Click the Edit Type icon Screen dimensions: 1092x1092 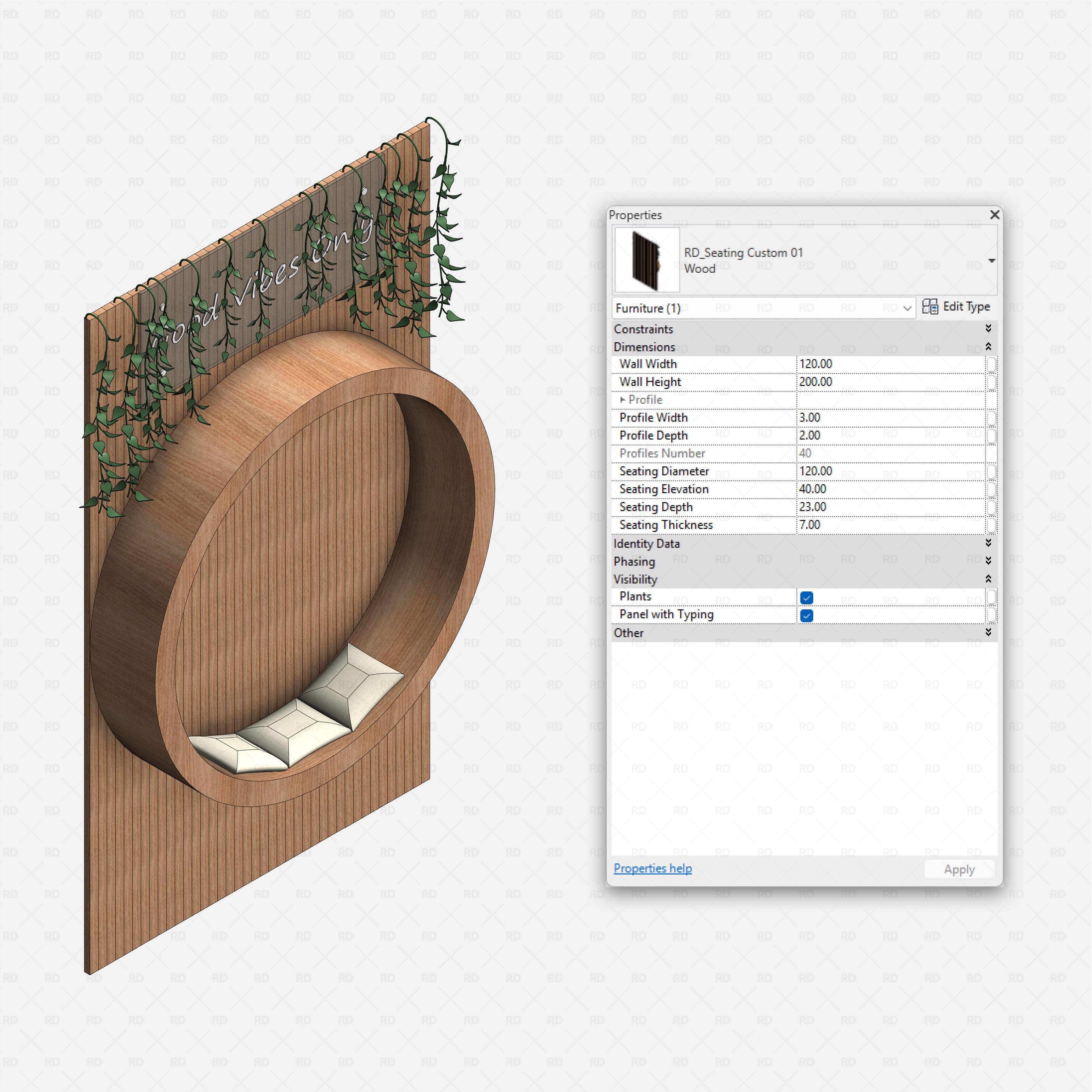(930, 306)
